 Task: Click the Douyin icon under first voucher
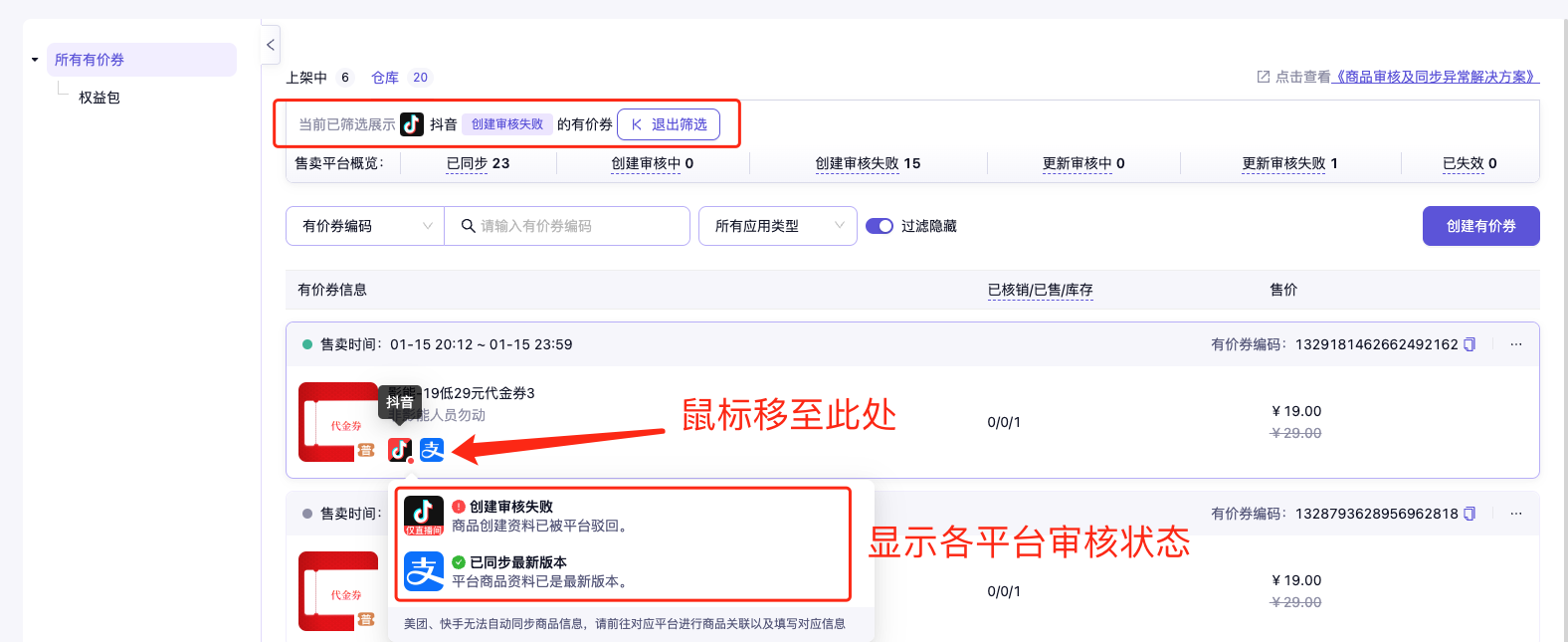pyautogui.click(x=400, y=450)
